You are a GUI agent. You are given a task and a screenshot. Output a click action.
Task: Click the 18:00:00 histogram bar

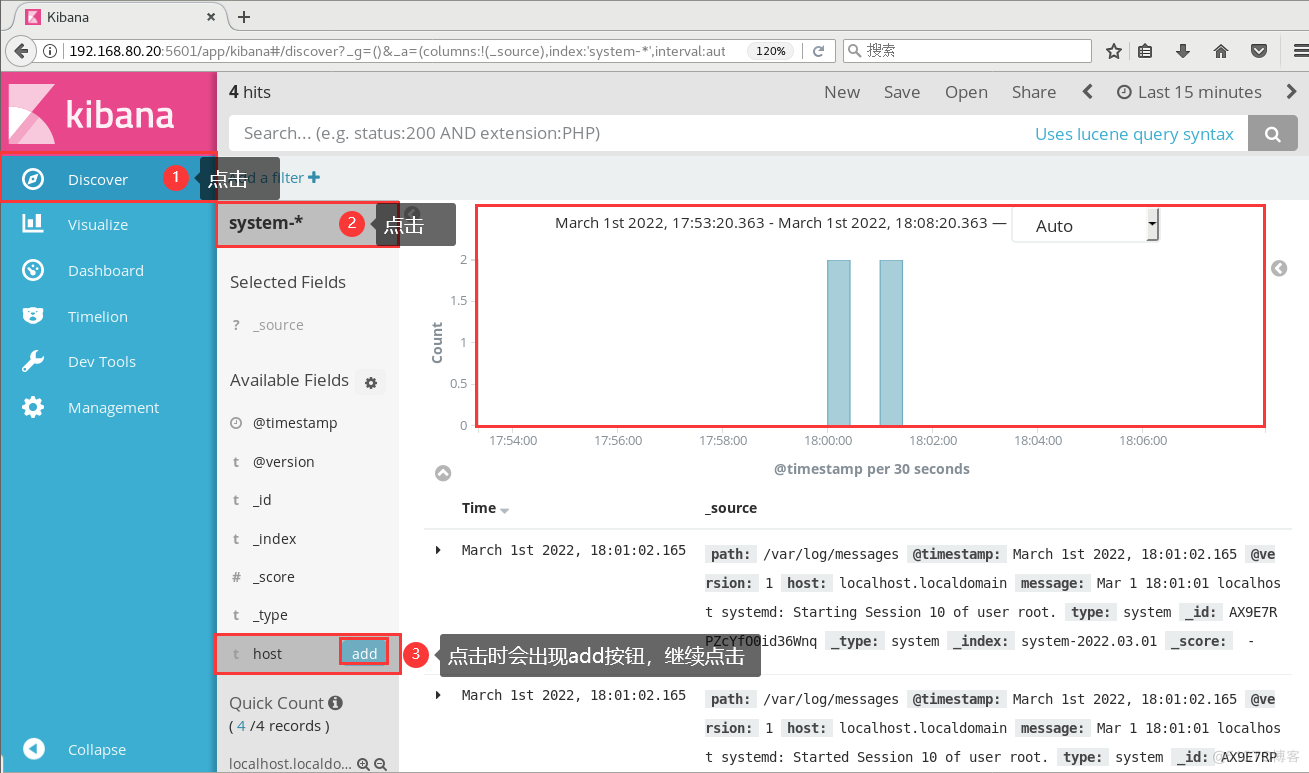(x=839, y=343)
